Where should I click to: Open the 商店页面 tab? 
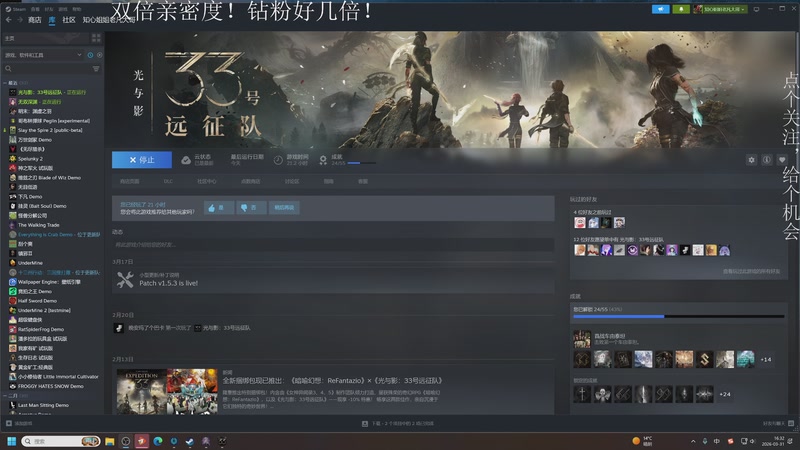tap(130, 181)
